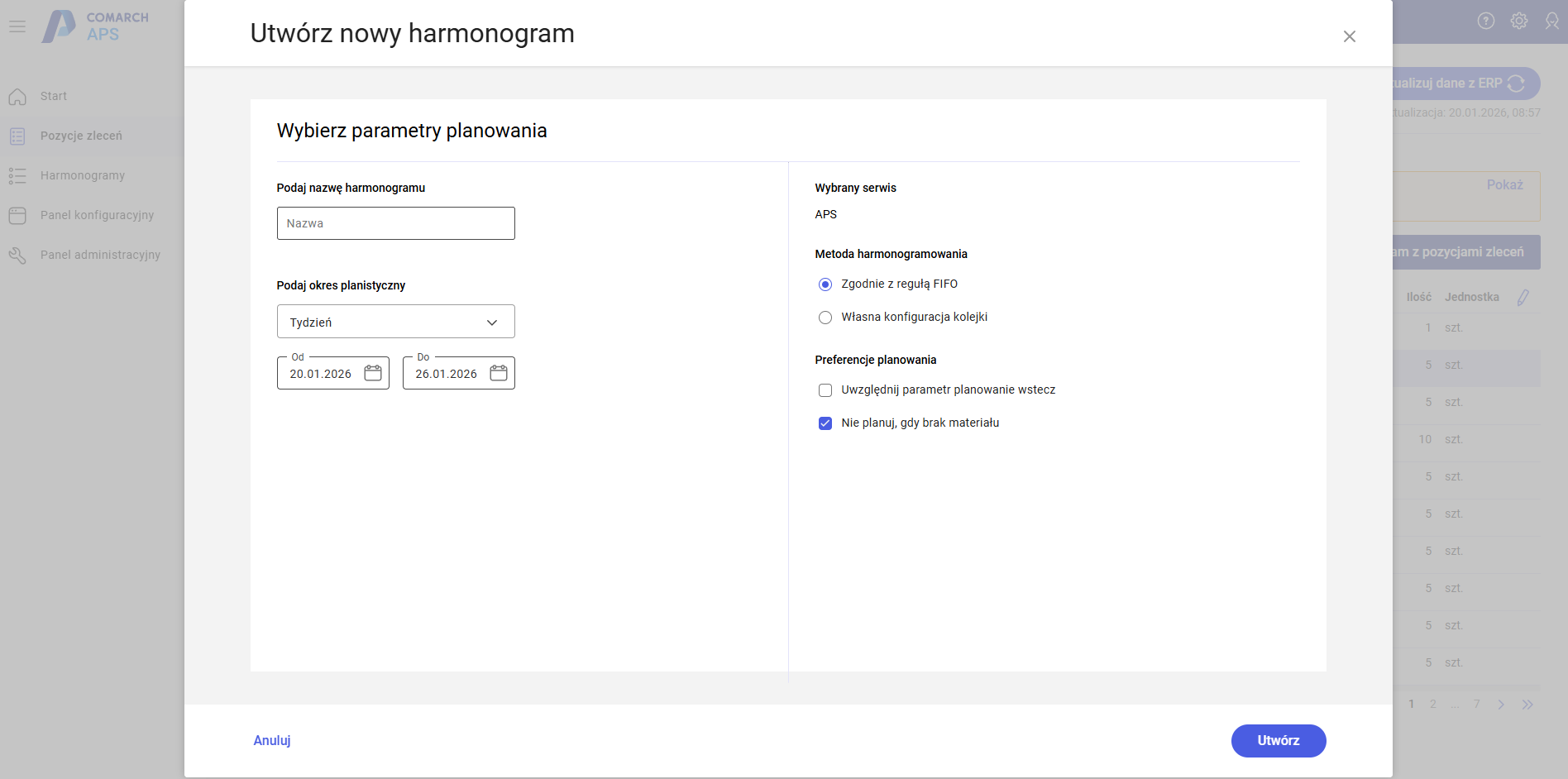The width and height of the screenshot is (1568, 779).
Task: Uncheck Nie planuj, gdy brak materiału
Action: pos(825,423)
